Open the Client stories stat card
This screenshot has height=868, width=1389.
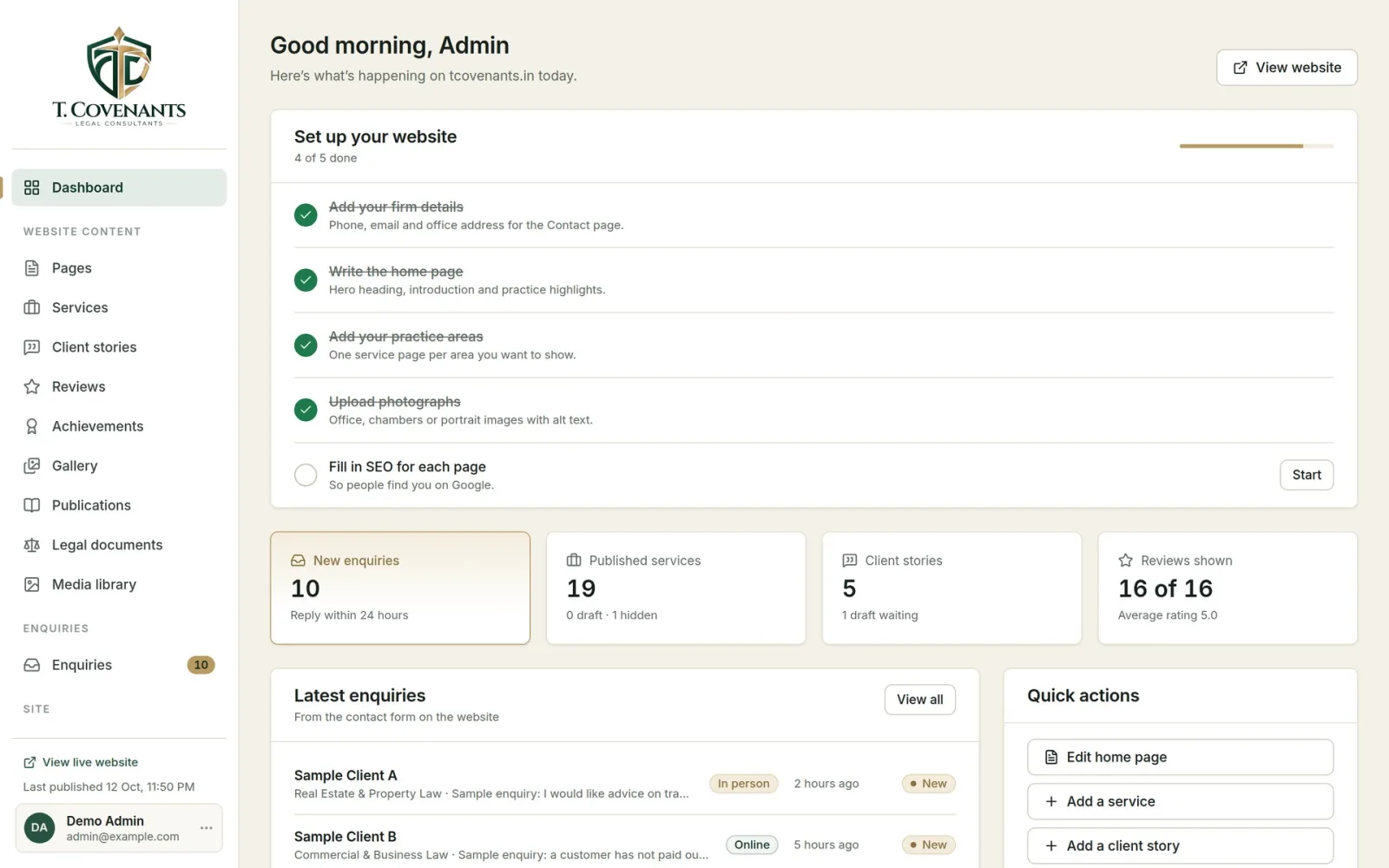(x=951, y=588)
